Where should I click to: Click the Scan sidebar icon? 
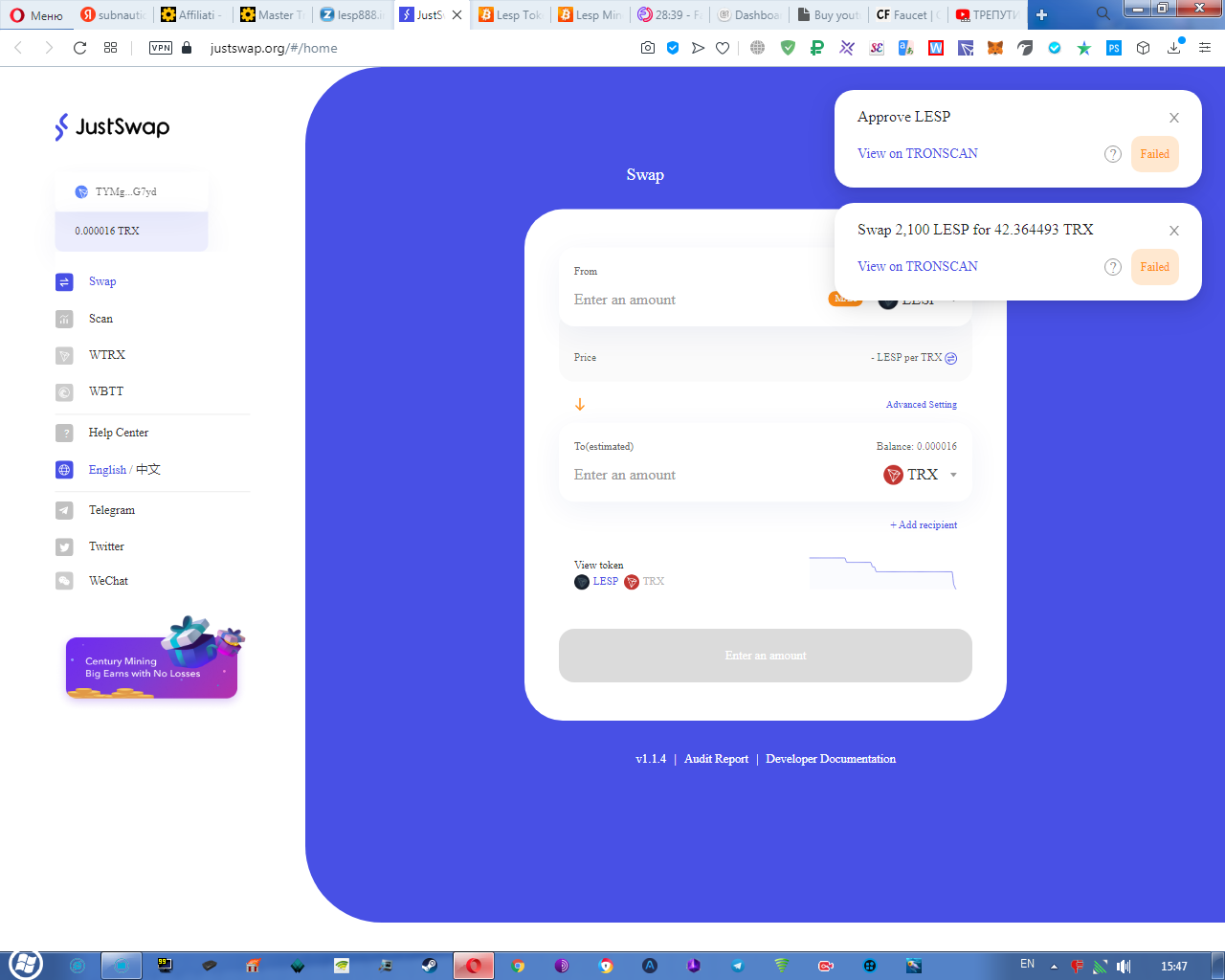64,319
